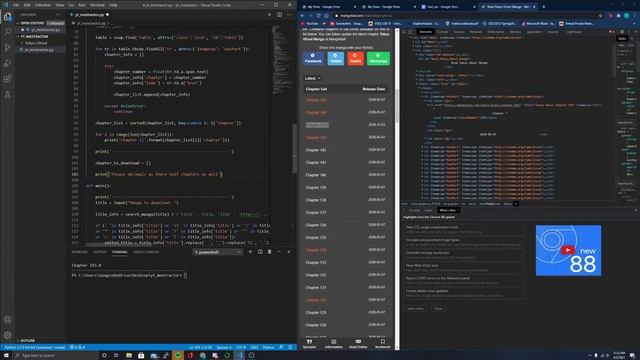The width and height of the screenshot is (640, 360).
Task: Maximize the terminal panel with the up chevron
Action: pyautogui.click(x=279, y=252)
